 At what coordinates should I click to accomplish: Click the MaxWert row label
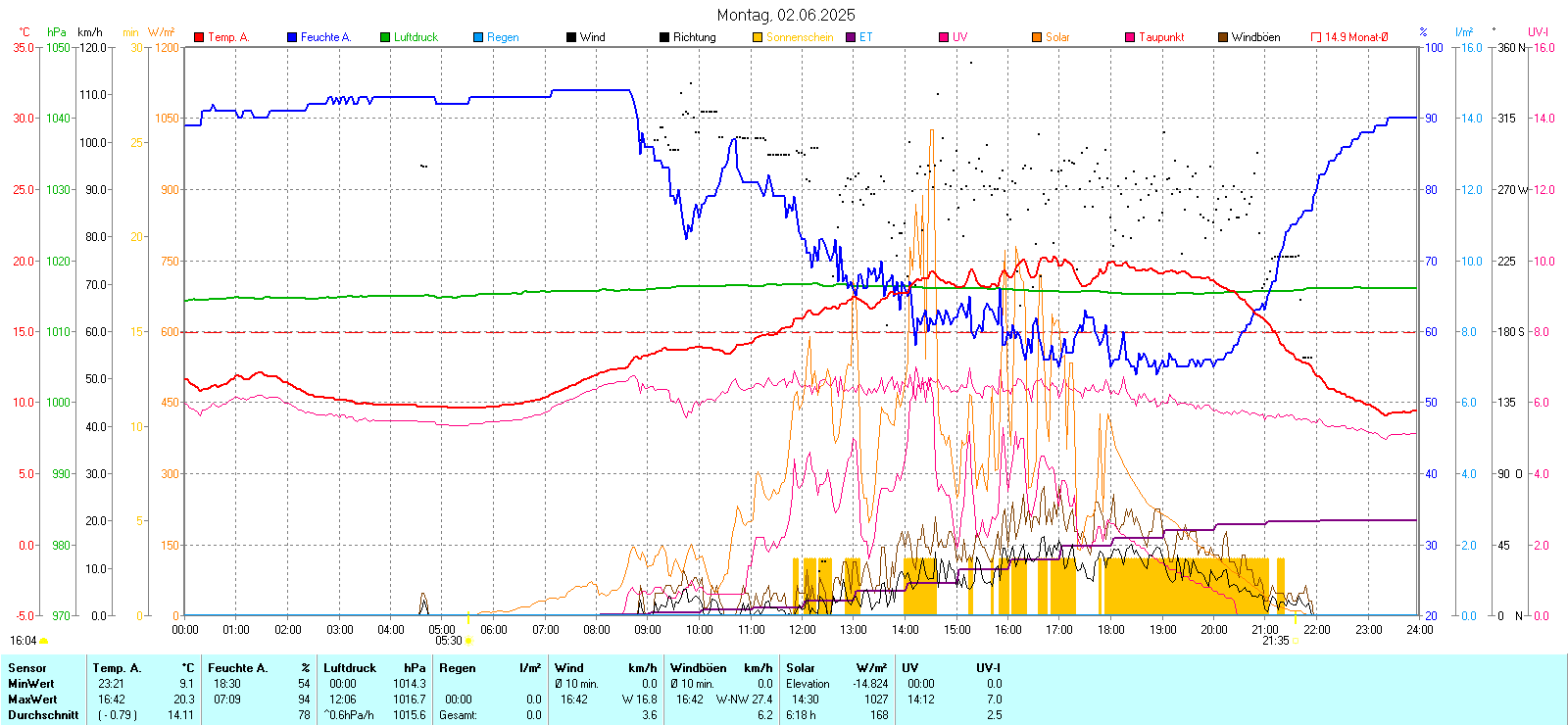tap(32, 700)
